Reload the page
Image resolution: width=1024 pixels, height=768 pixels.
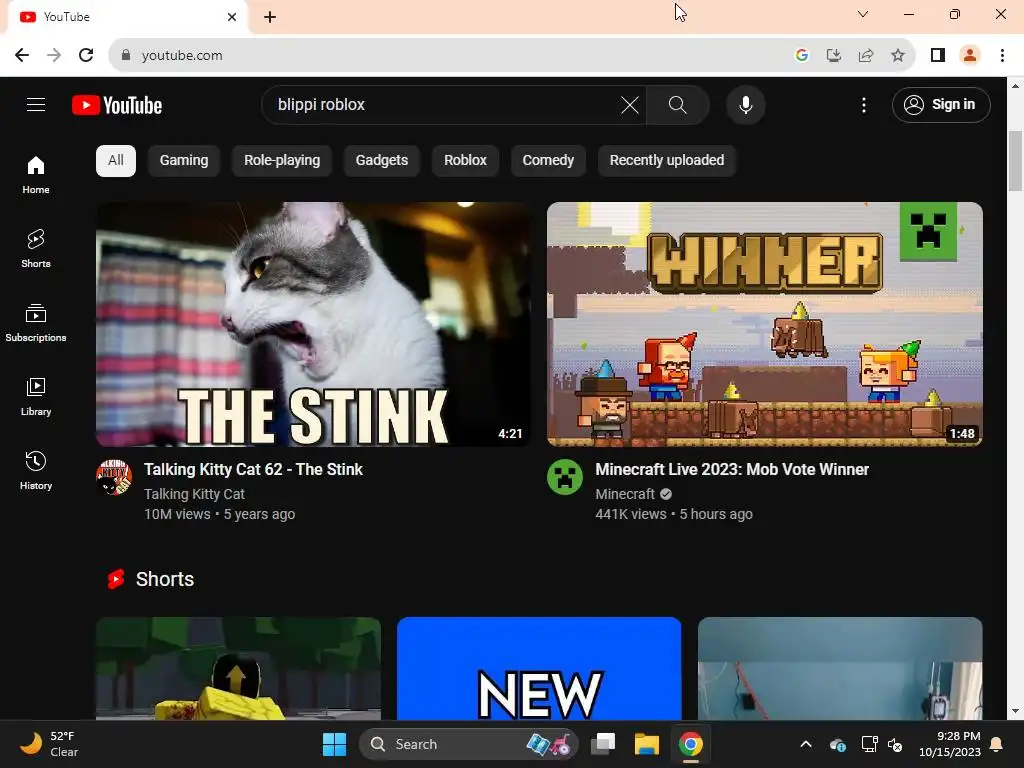[x=86, y=56]
